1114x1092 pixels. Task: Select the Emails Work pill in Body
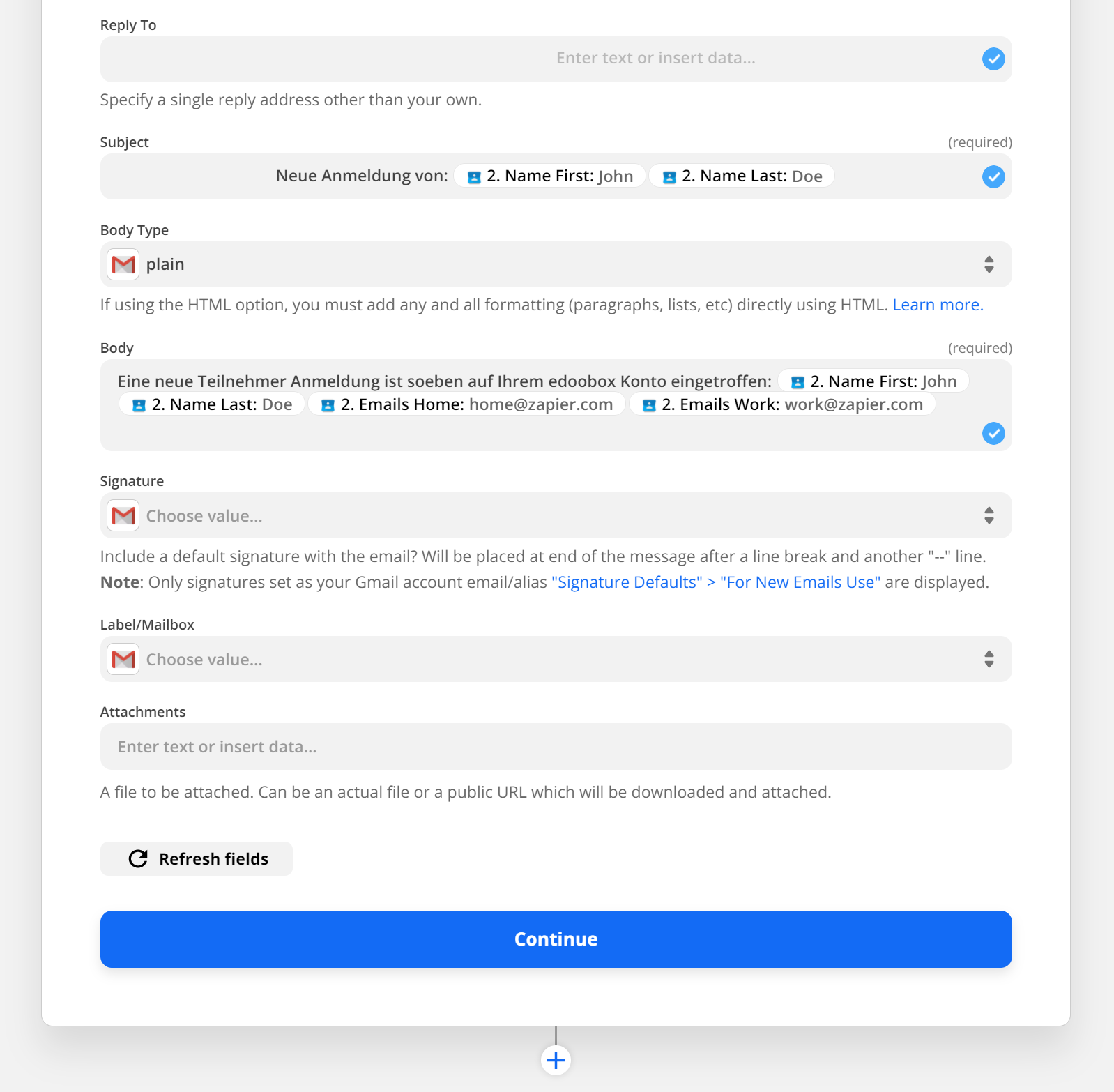pyautogui.click(x=782, y=404)
